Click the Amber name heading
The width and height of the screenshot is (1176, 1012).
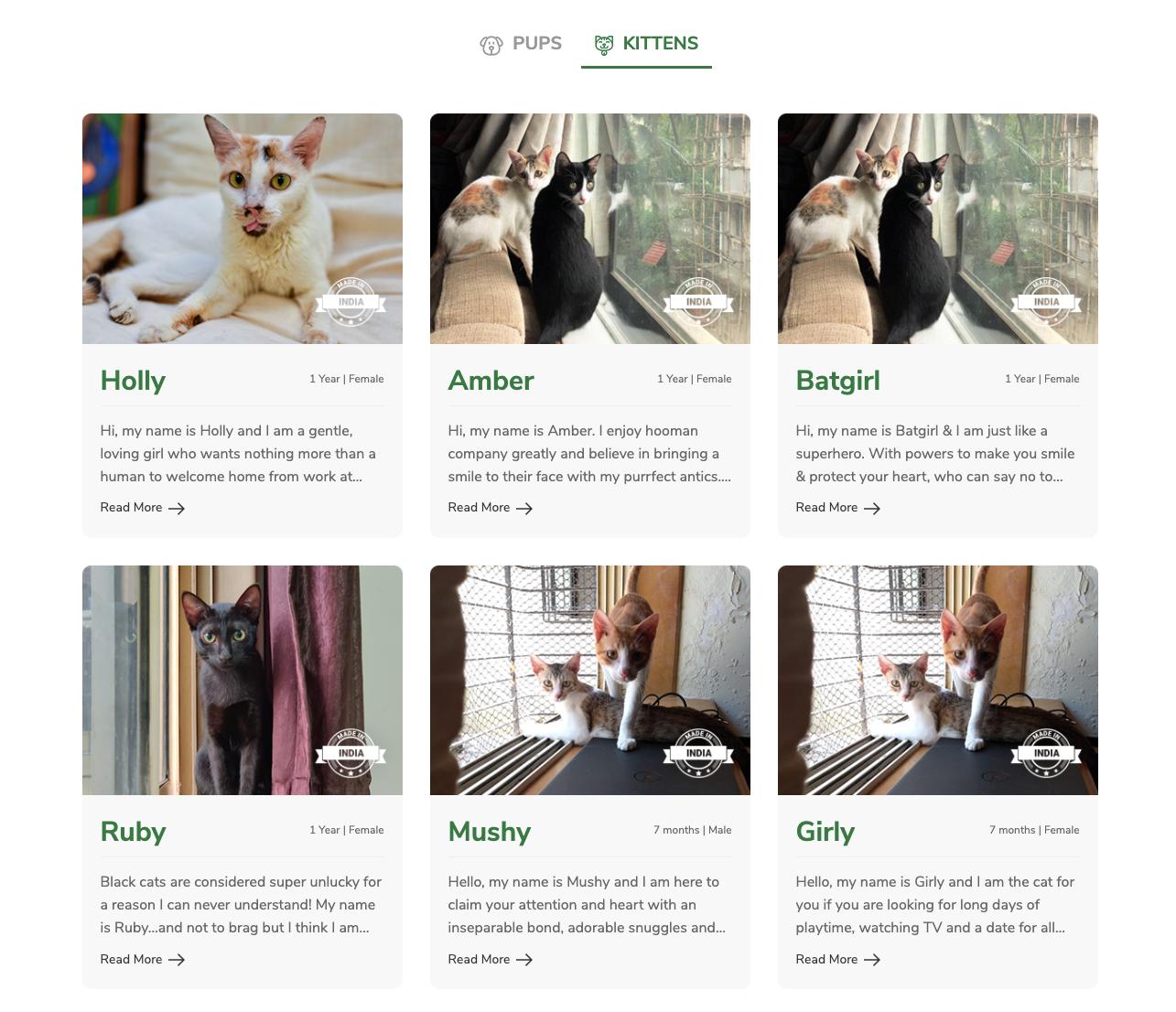(x=491, y=381)
